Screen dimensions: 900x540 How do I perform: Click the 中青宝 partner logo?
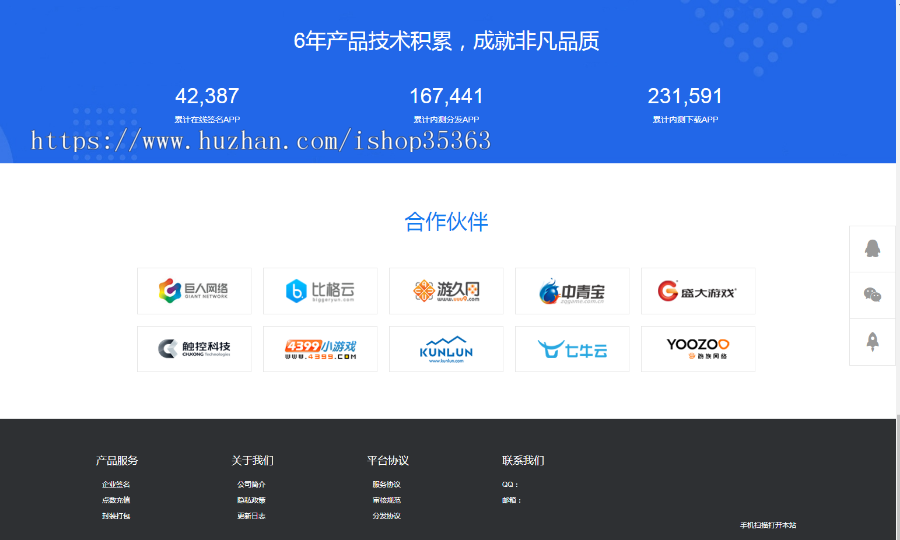coord(572,291)
